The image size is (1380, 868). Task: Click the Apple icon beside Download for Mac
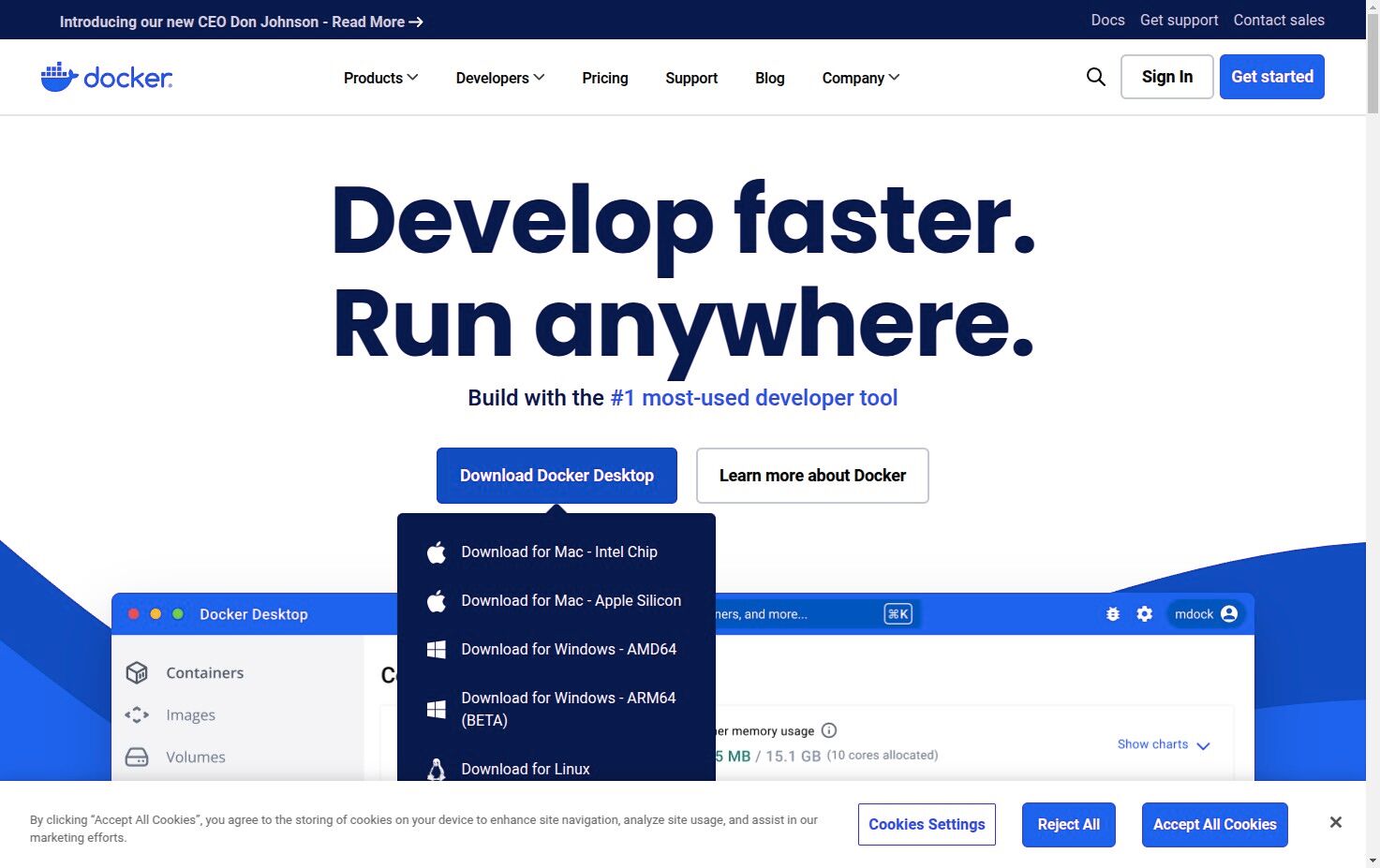point(437,552)
